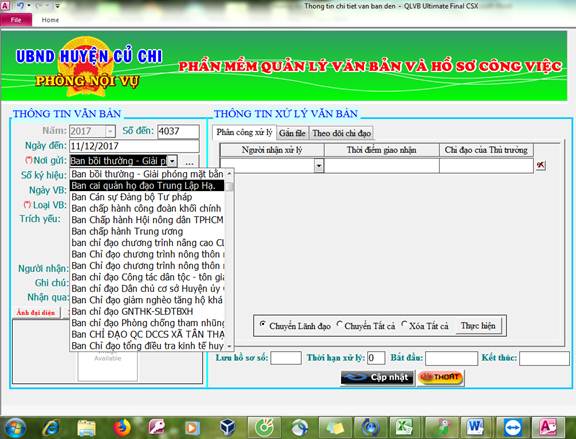Open Windows Explorer from taskbar
Viewport: 576px width, 439px height.
point(86,428)
